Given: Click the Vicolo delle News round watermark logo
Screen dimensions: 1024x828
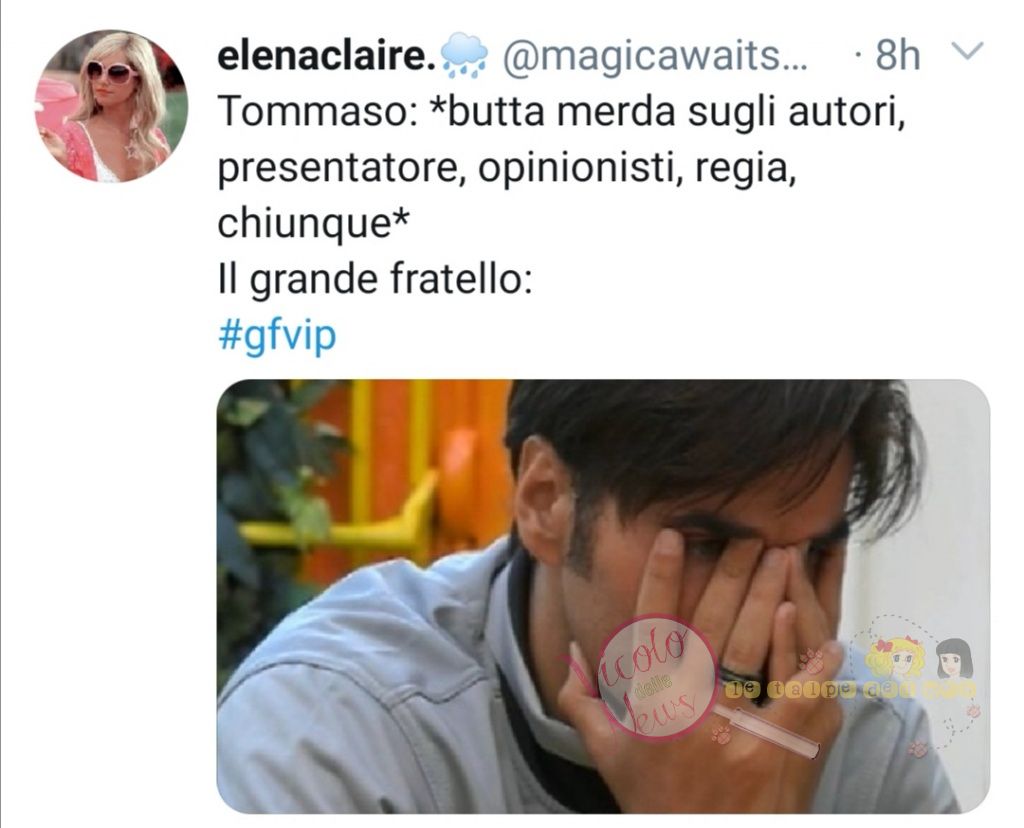Looking at the screenshot, I should (656, 676).
